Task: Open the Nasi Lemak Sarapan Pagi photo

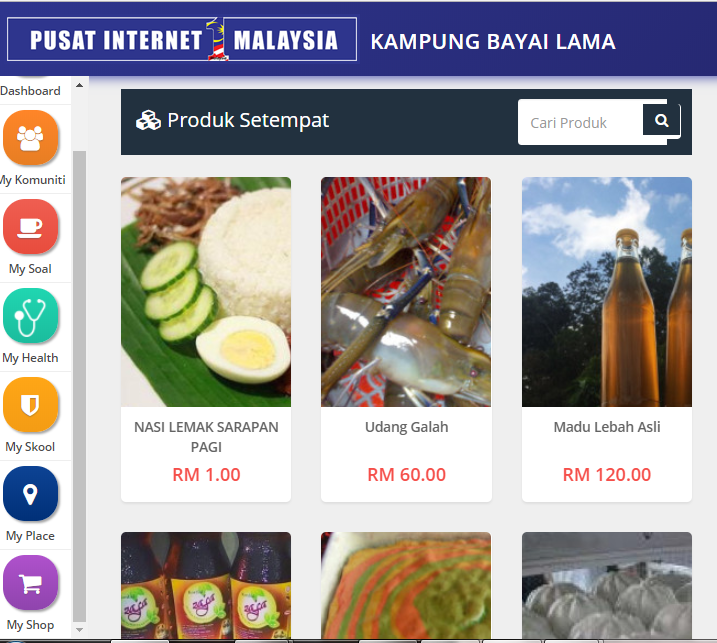Action: click(x=206, y=292)
